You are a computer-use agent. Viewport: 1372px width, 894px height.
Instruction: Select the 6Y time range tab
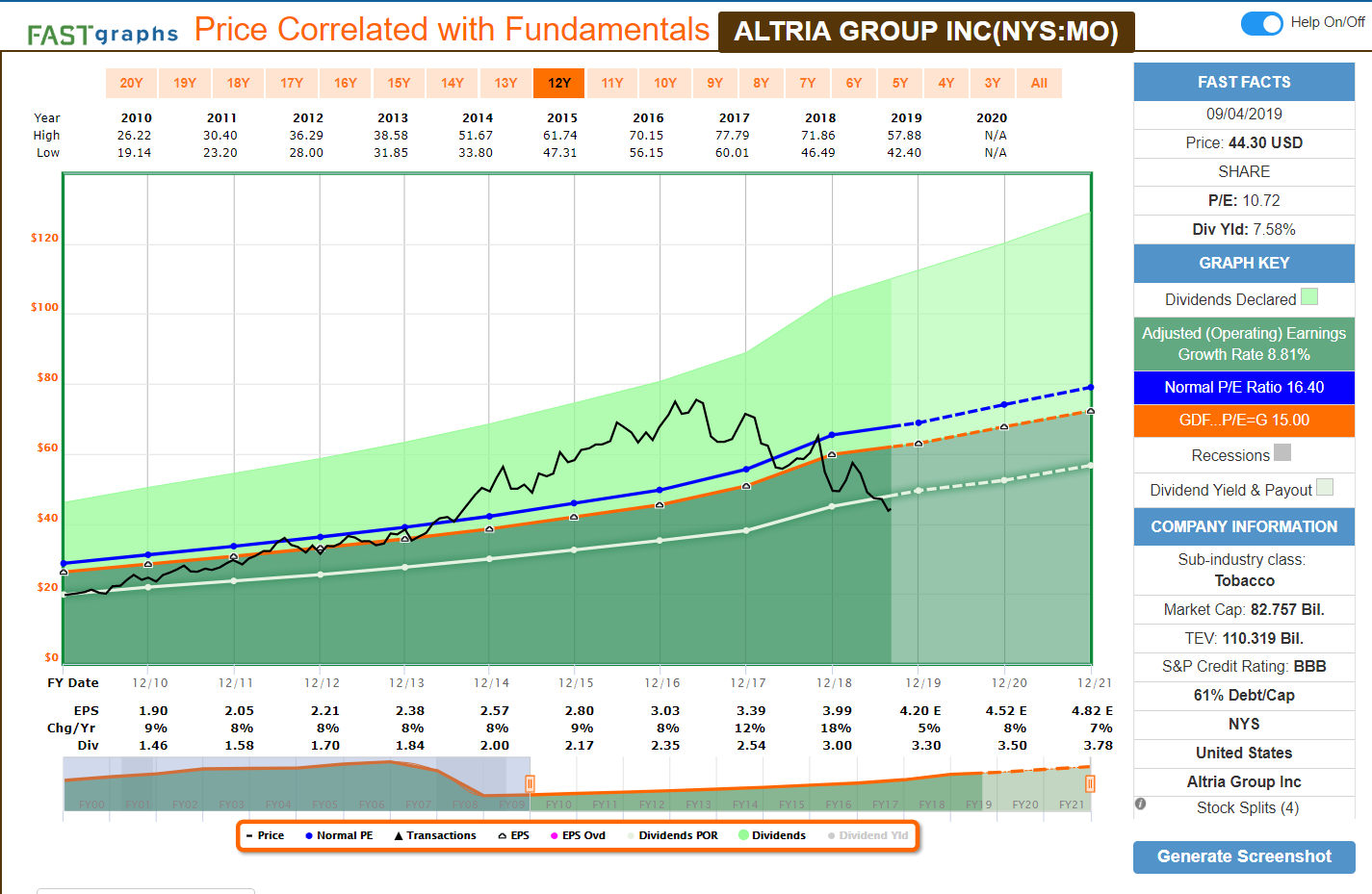853,83
